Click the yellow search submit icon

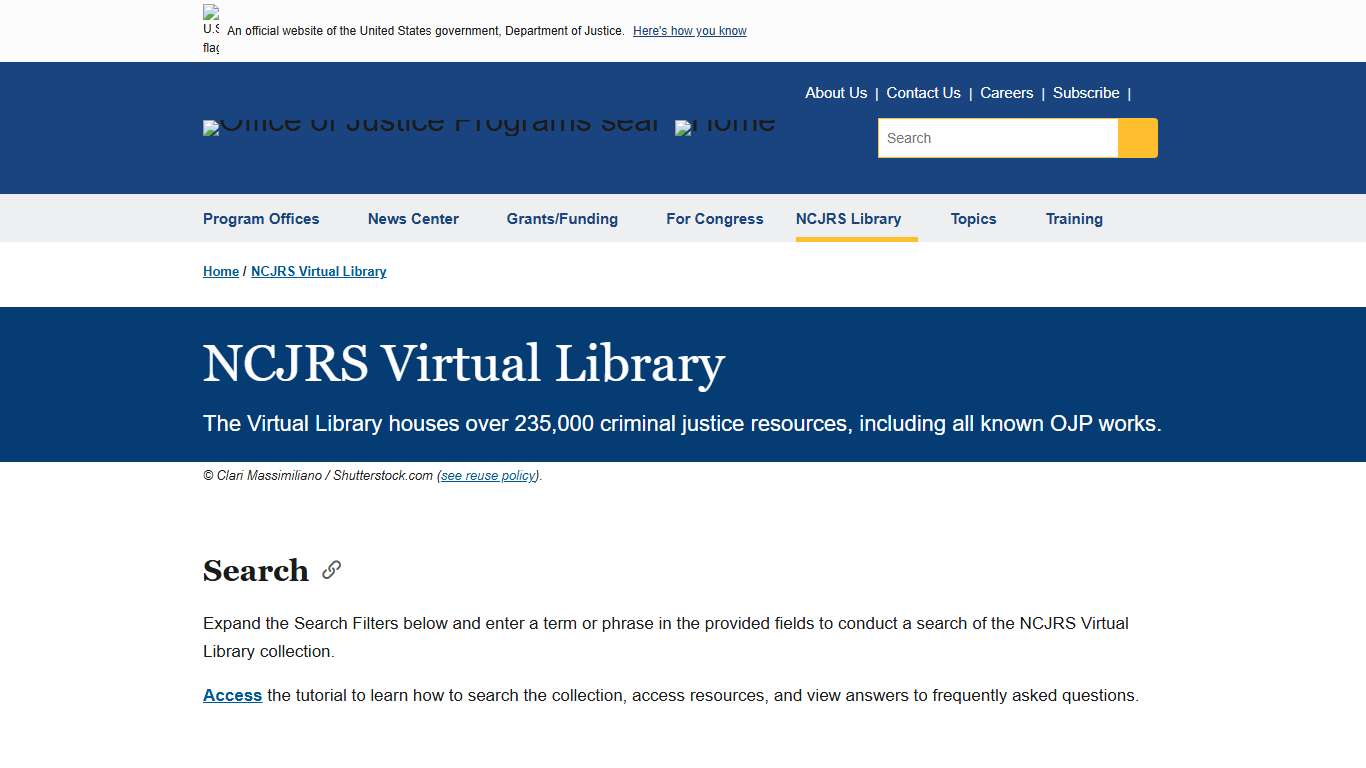pyautogui.click(x=1137, y=138)
